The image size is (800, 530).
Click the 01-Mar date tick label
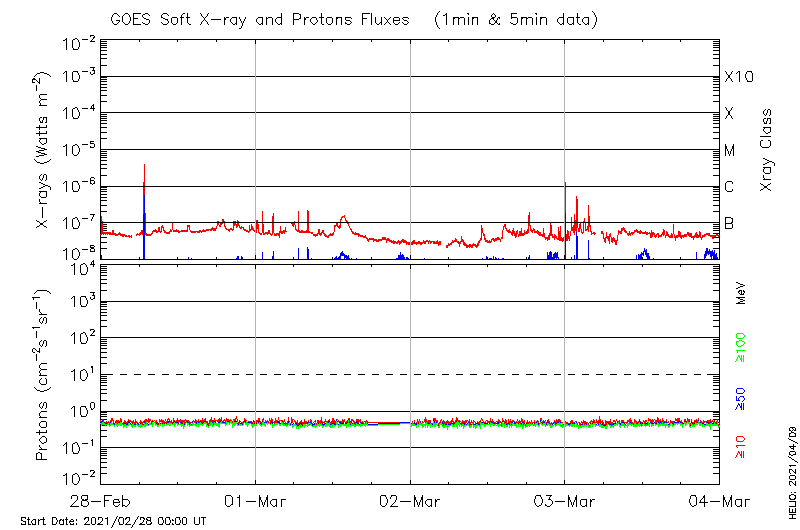point(256,501)
